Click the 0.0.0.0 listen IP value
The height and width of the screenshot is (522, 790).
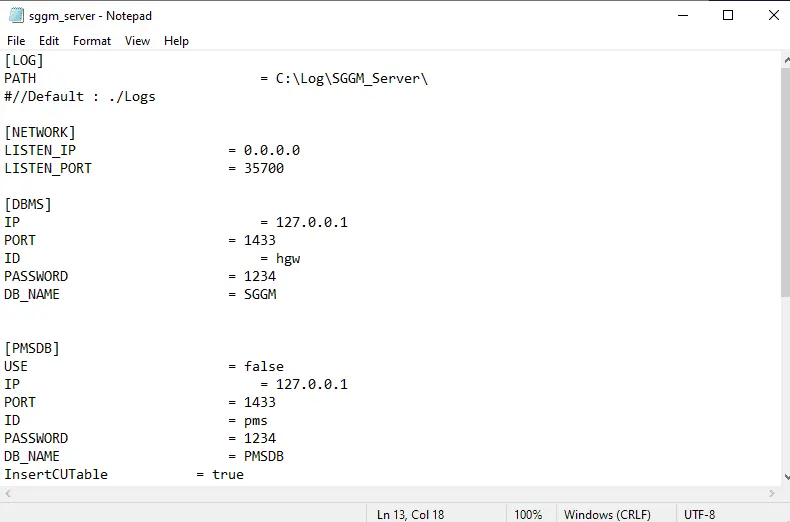pos(272,151)
